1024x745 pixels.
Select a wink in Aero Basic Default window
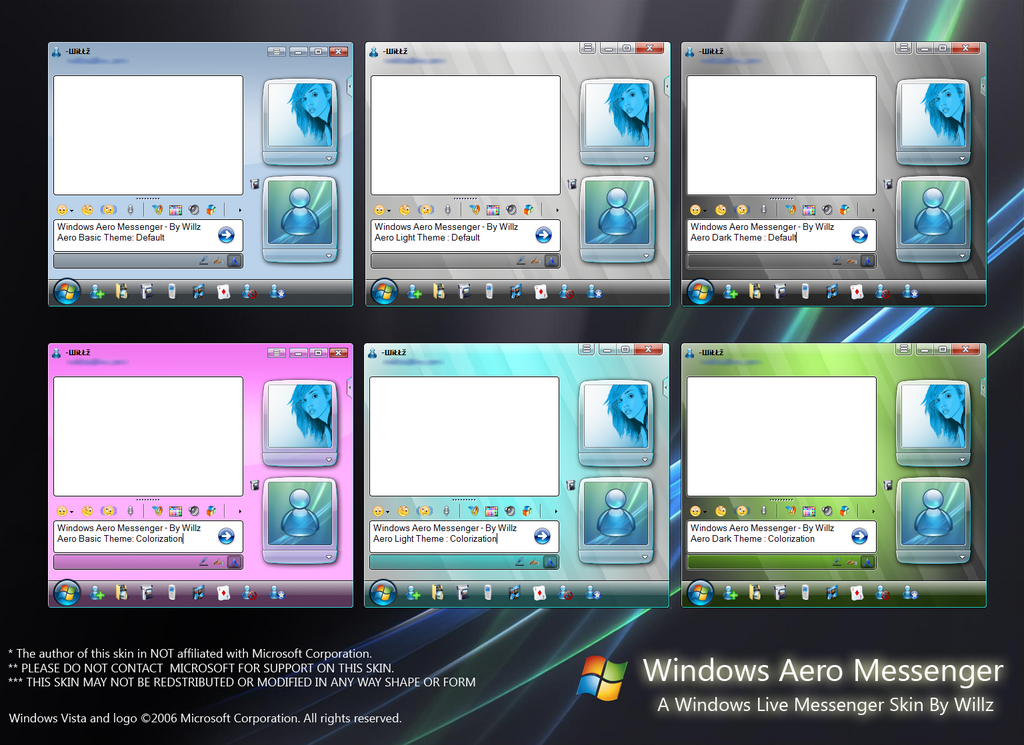tap(88, 210)
